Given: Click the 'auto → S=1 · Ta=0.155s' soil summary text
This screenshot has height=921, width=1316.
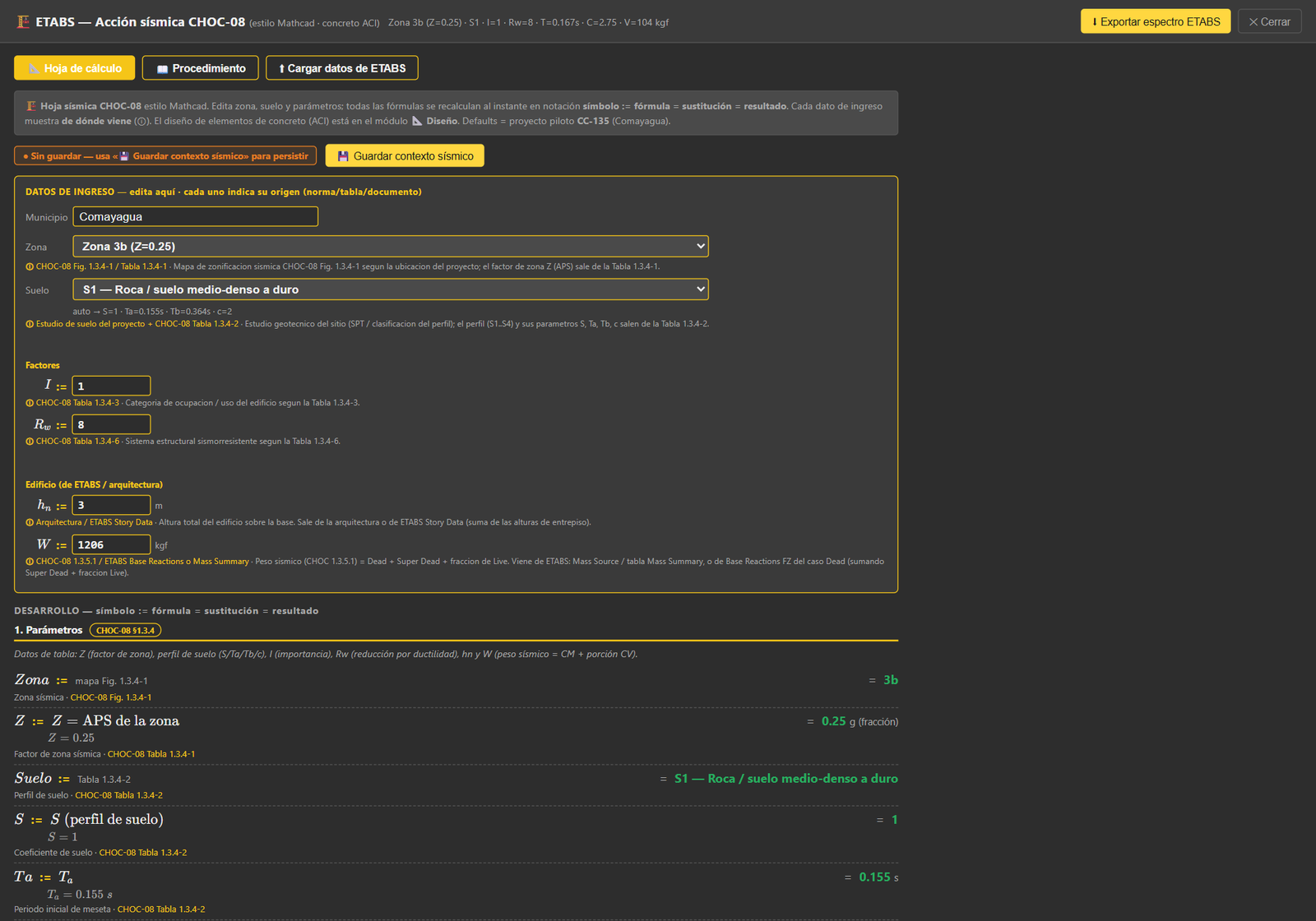Looking at the screenshot, I should [152, 312].
